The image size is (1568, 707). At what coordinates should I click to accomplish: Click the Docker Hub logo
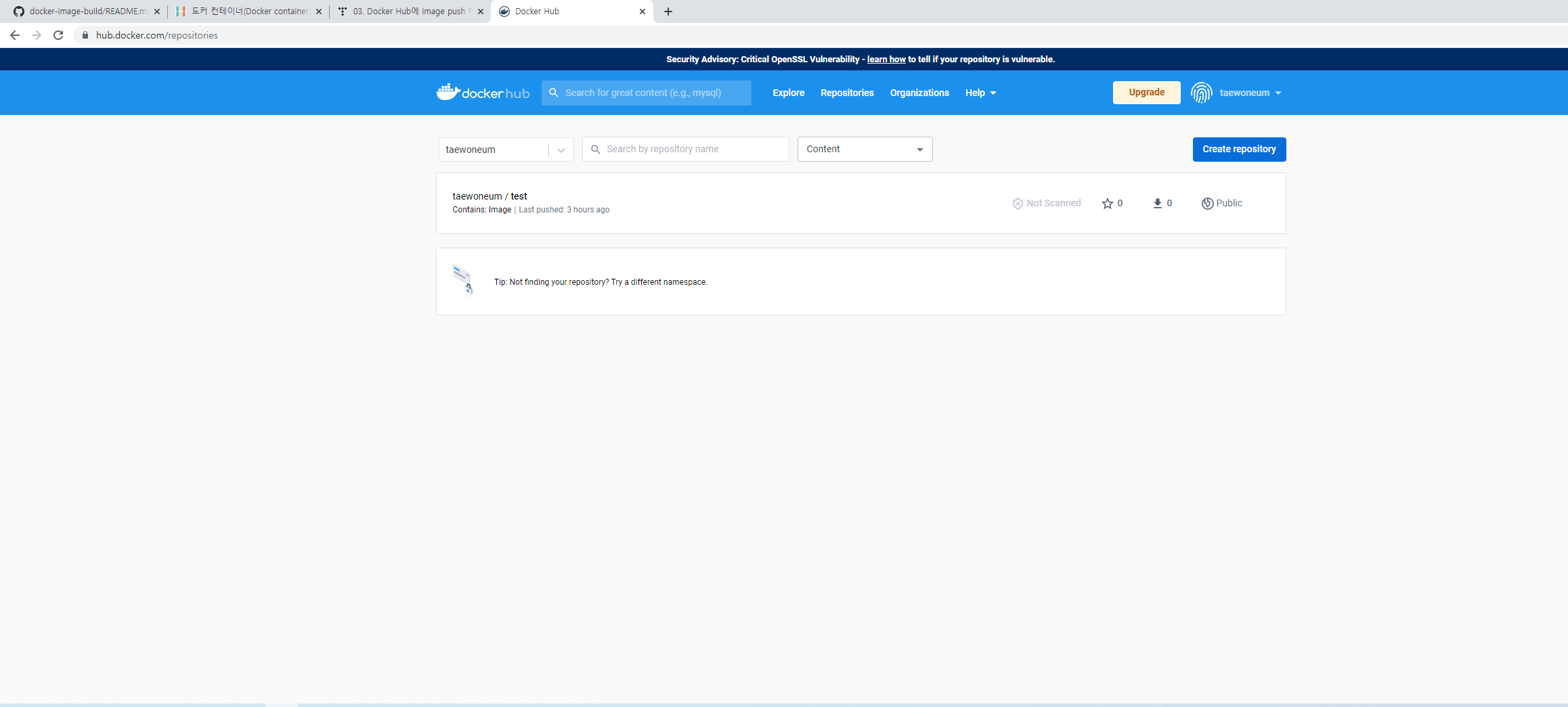pyautogui.click(x=483, y=93)
